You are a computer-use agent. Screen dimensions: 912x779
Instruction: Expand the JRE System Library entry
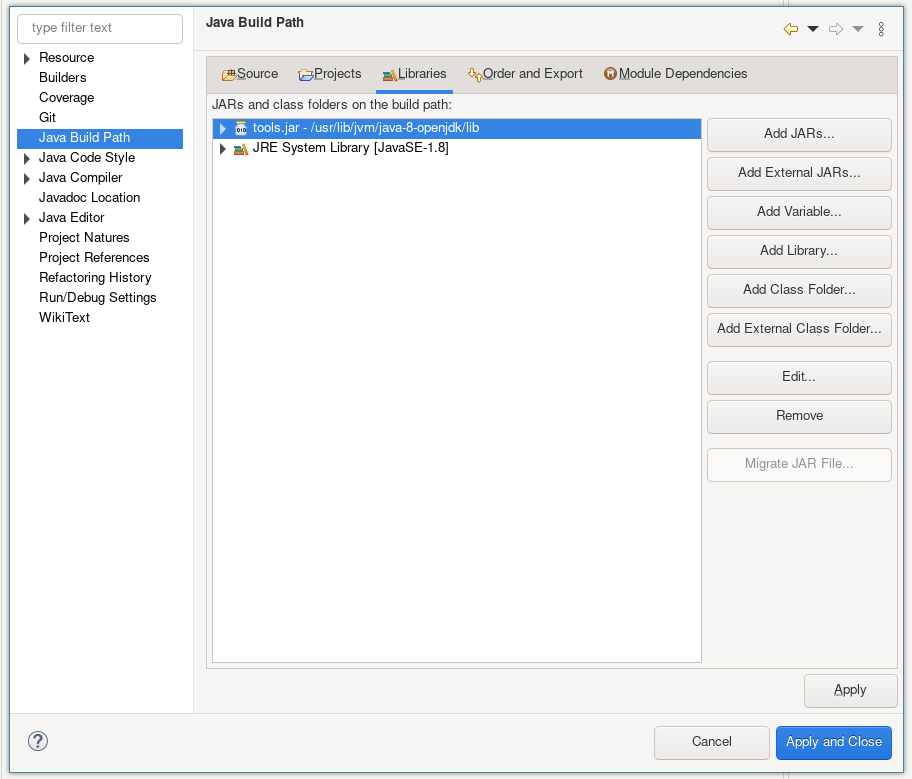click(223, 149)
